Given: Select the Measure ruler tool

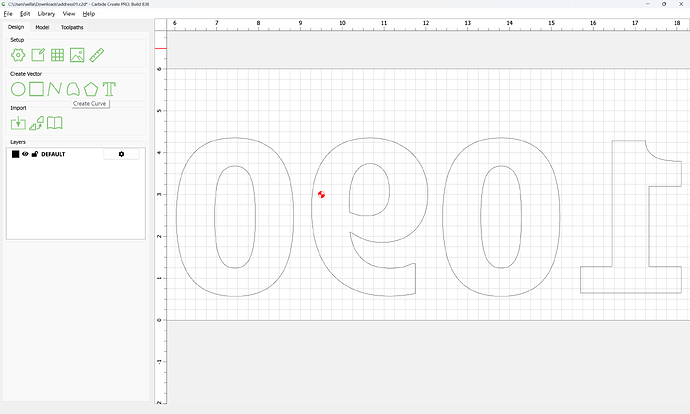Looking at the screenshot, I should pos(97,56).
